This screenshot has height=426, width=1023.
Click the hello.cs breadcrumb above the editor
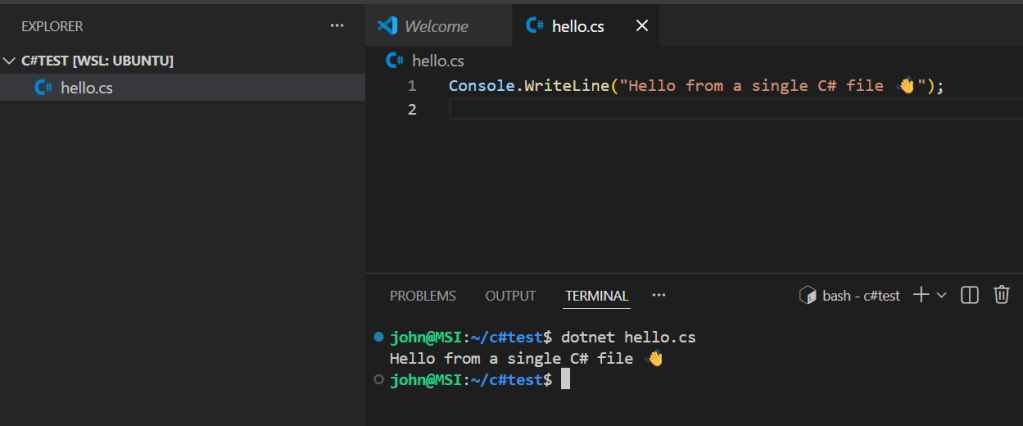437,61
